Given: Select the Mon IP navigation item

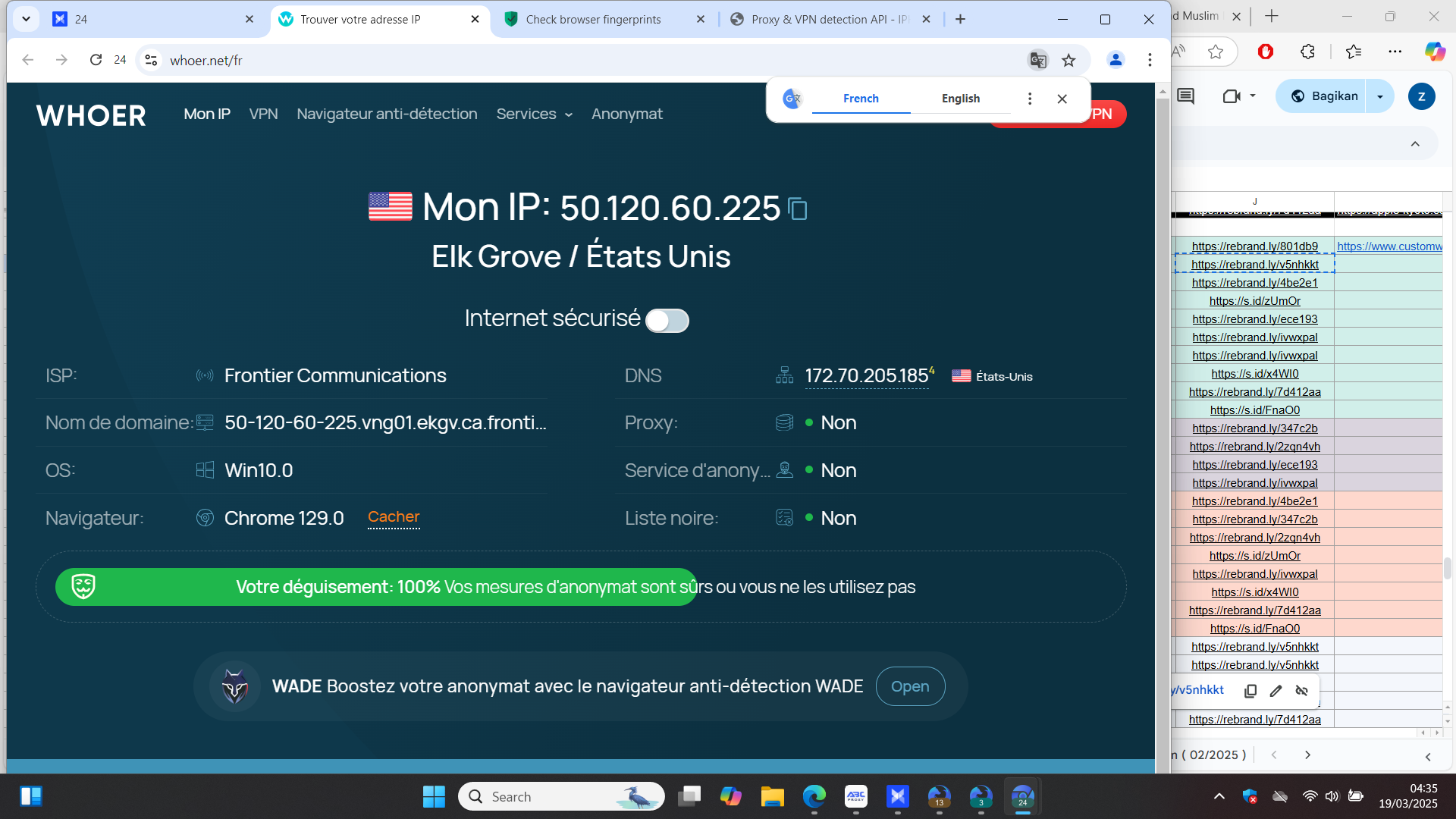Looking at the screenshot, I should pyautogui.click(x=207, y=114).
